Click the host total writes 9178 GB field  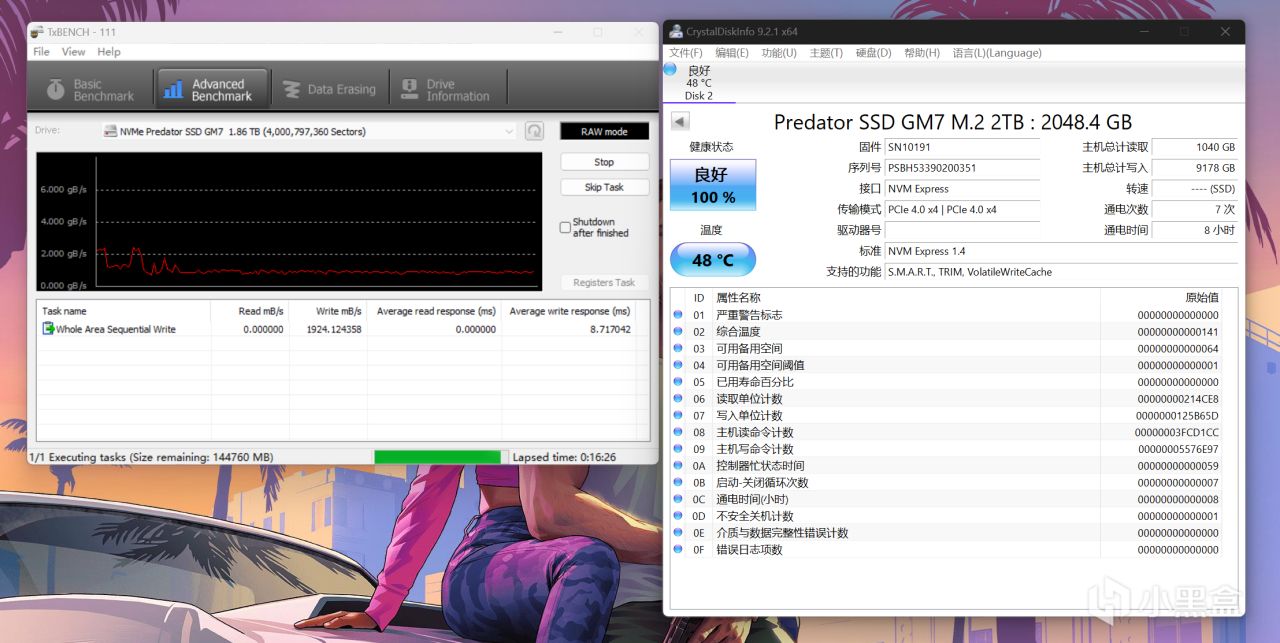tap(1194, 168)
